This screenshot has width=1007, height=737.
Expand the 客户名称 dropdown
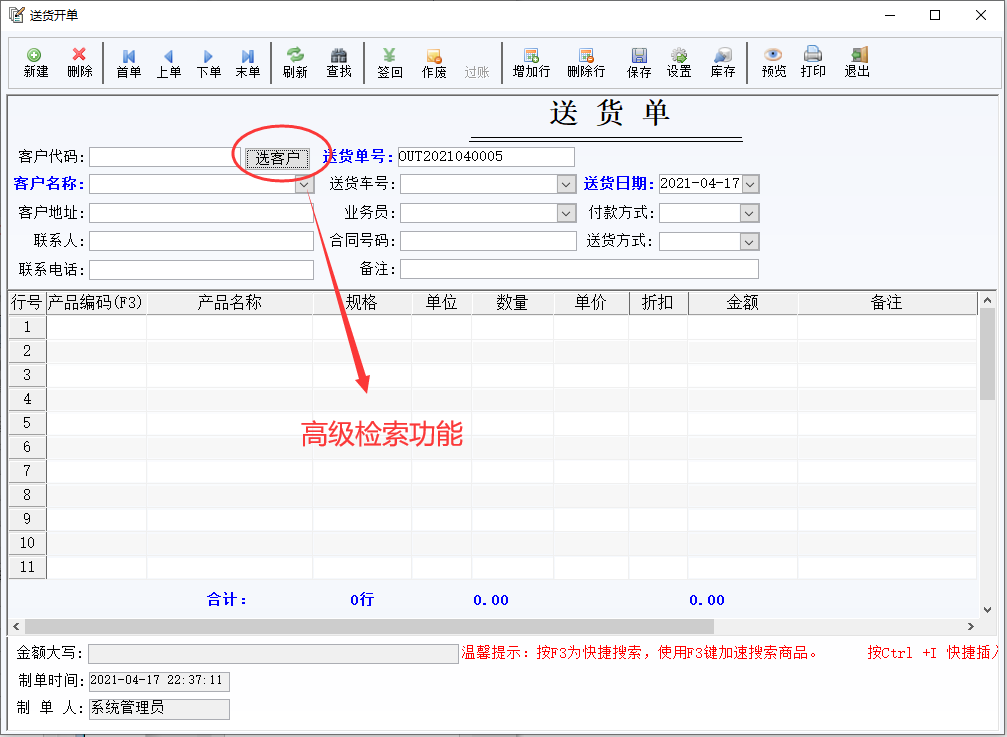[x=304, y=184]
